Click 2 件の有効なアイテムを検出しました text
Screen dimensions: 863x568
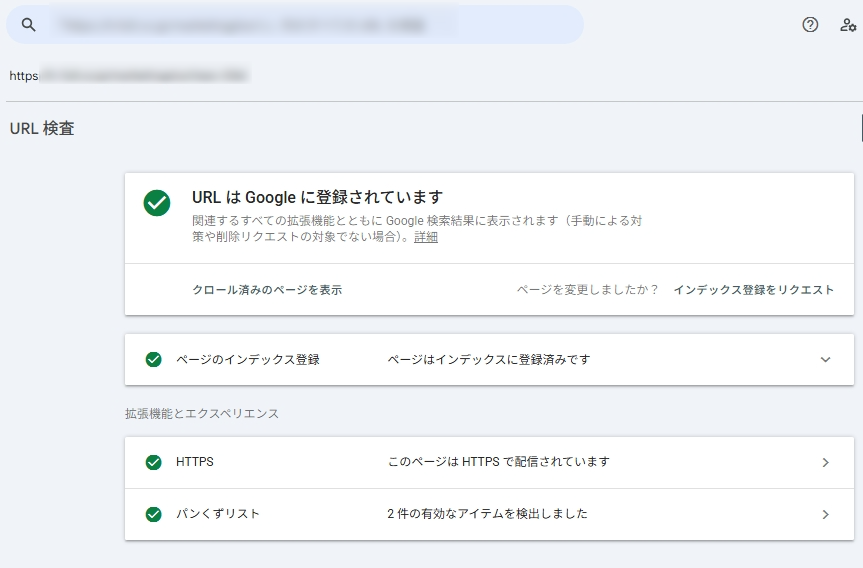[487, 514]
